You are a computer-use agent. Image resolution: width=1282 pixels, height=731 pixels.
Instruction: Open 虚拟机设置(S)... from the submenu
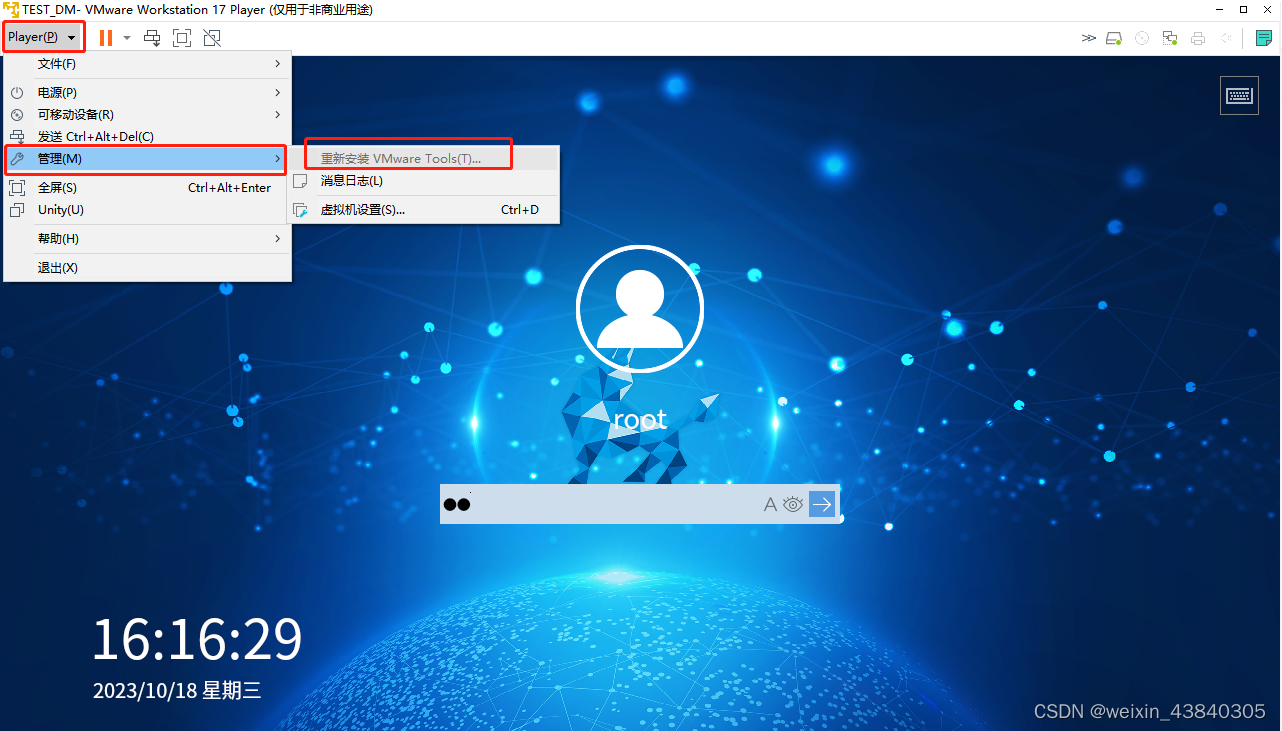425,210
